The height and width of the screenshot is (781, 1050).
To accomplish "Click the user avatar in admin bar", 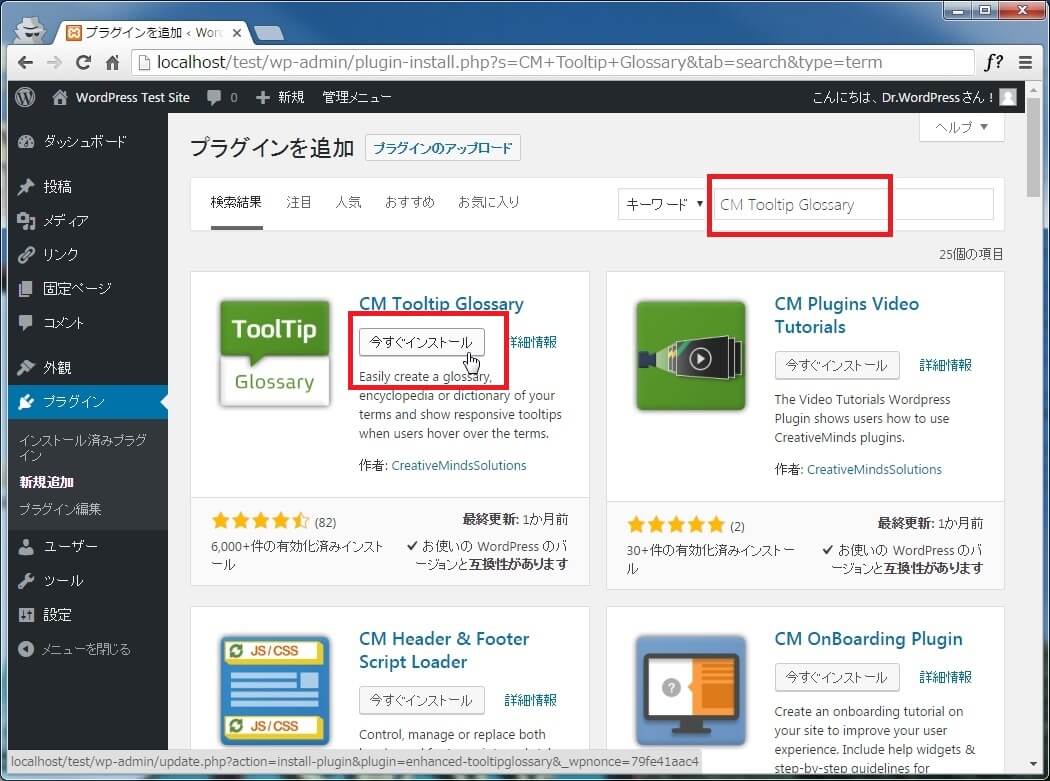I will click(1007, 97).
